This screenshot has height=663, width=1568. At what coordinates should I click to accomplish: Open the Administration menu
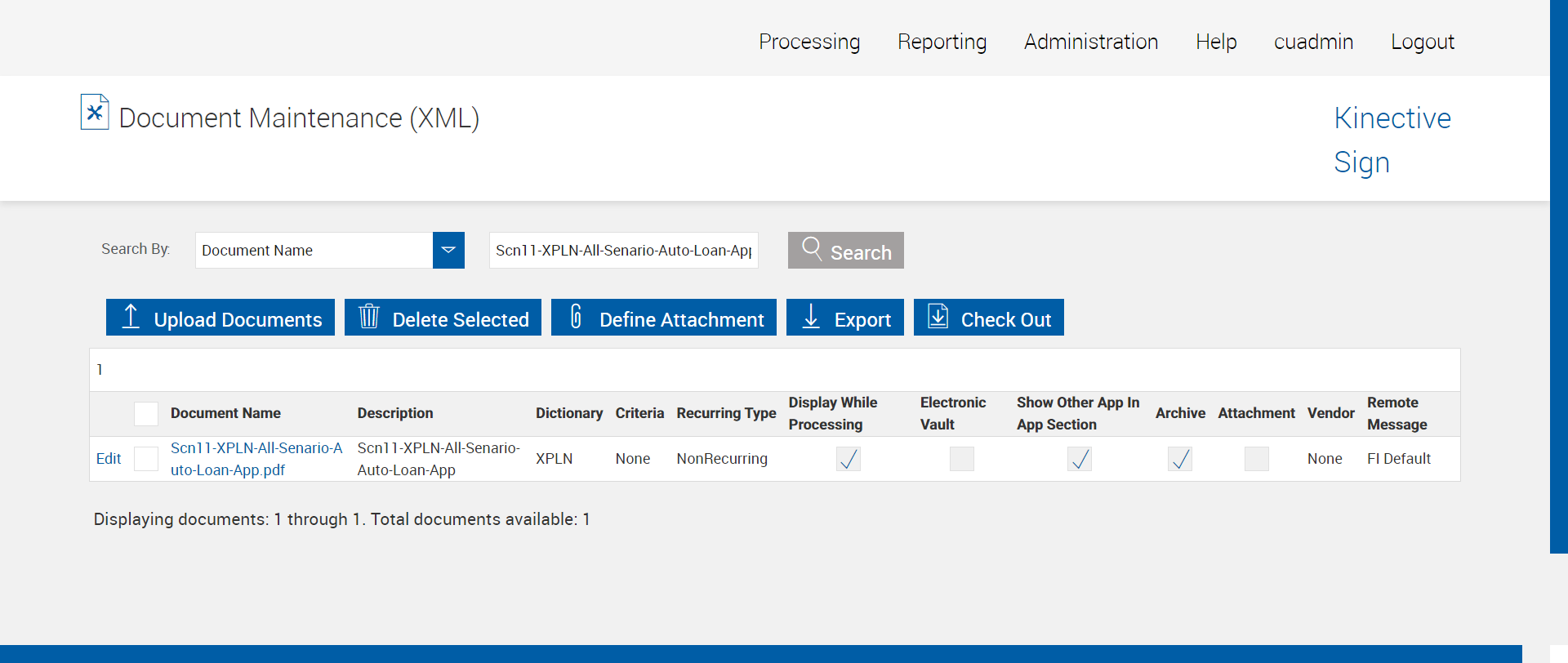(1091, 42)
